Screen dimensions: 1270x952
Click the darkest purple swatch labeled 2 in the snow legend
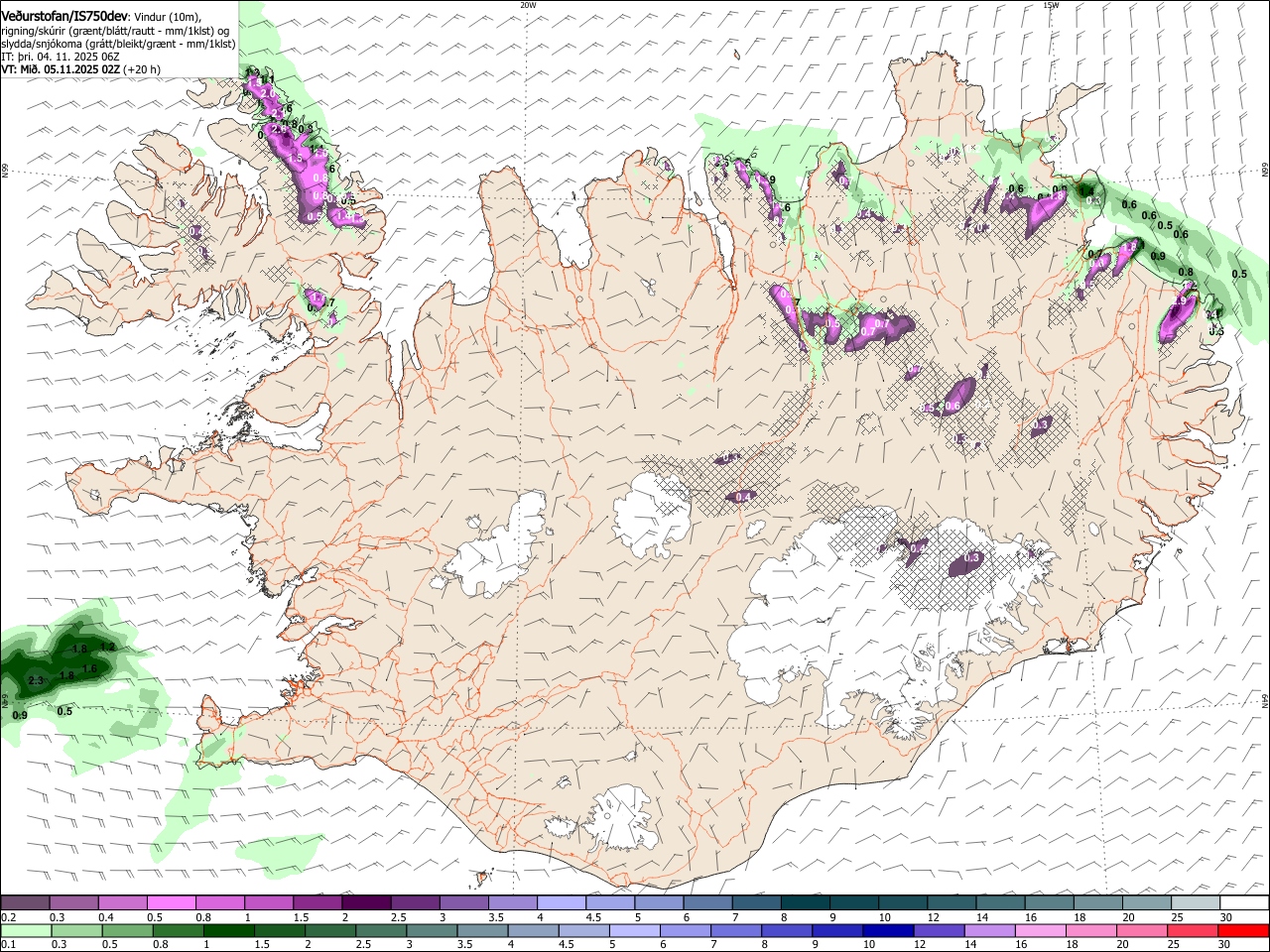366,903
